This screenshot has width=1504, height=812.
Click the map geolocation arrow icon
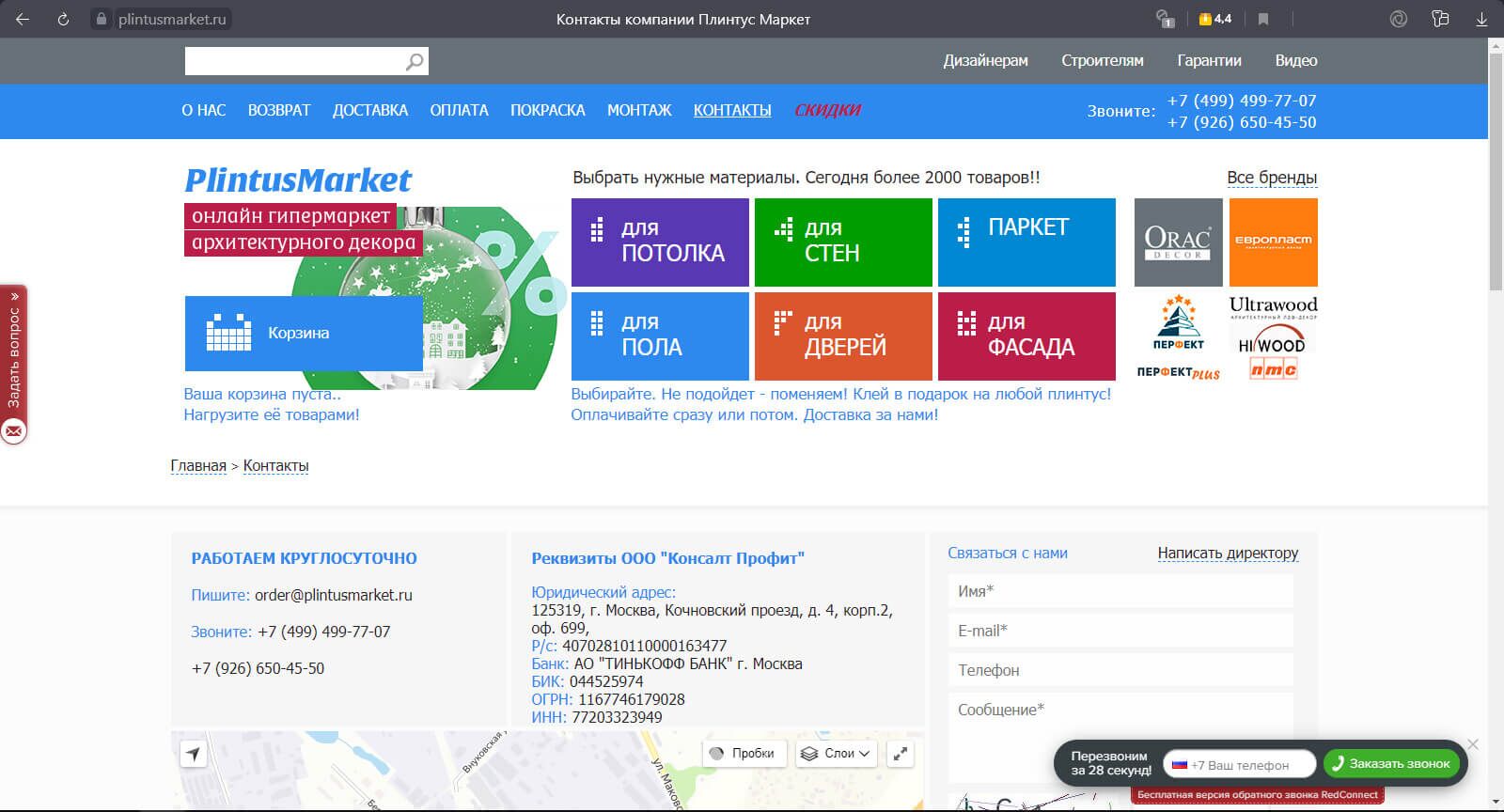pyautogui.click(x=193, y=754)
